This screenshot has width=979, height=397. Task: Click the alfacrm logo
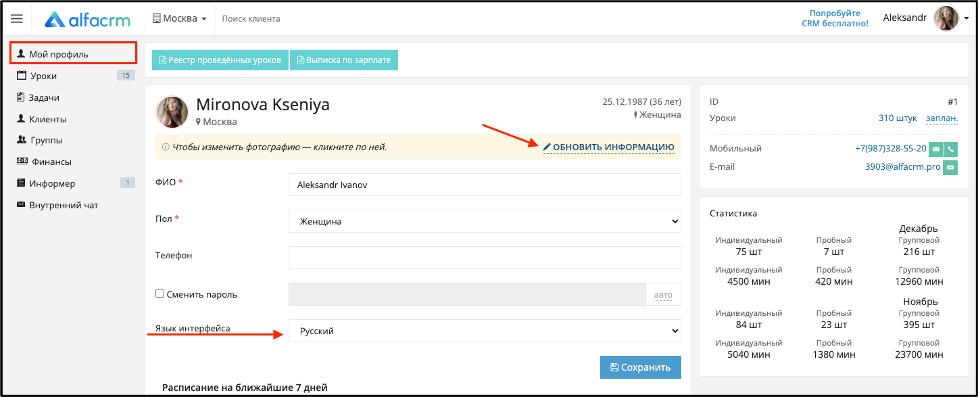[x=87, y=19]
